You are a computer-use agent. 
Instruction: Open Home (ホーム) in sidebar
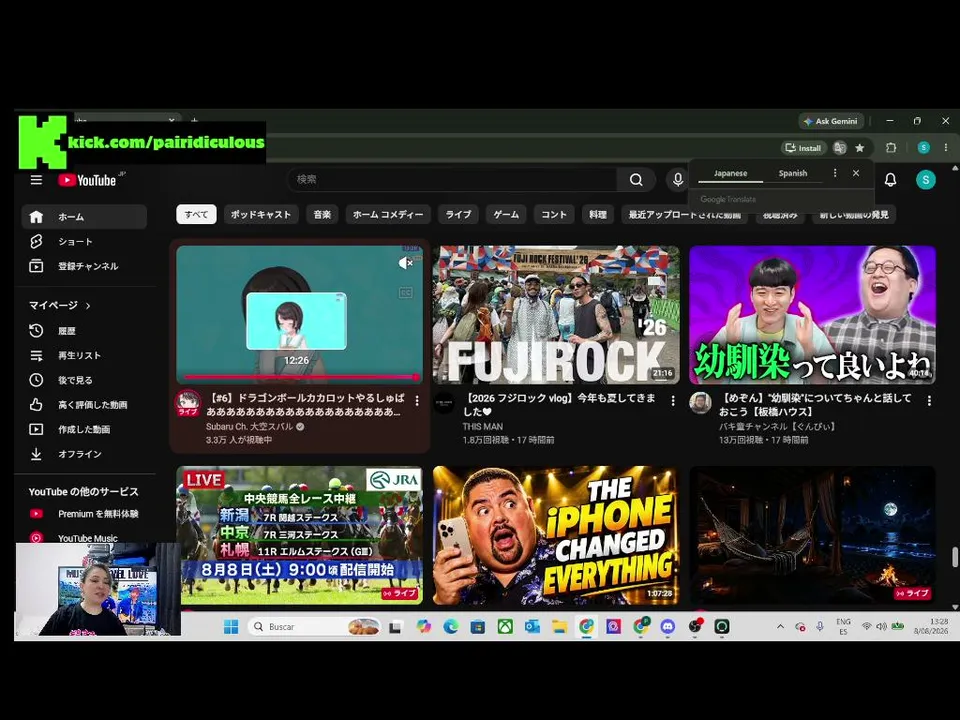[x=84, y=217]
